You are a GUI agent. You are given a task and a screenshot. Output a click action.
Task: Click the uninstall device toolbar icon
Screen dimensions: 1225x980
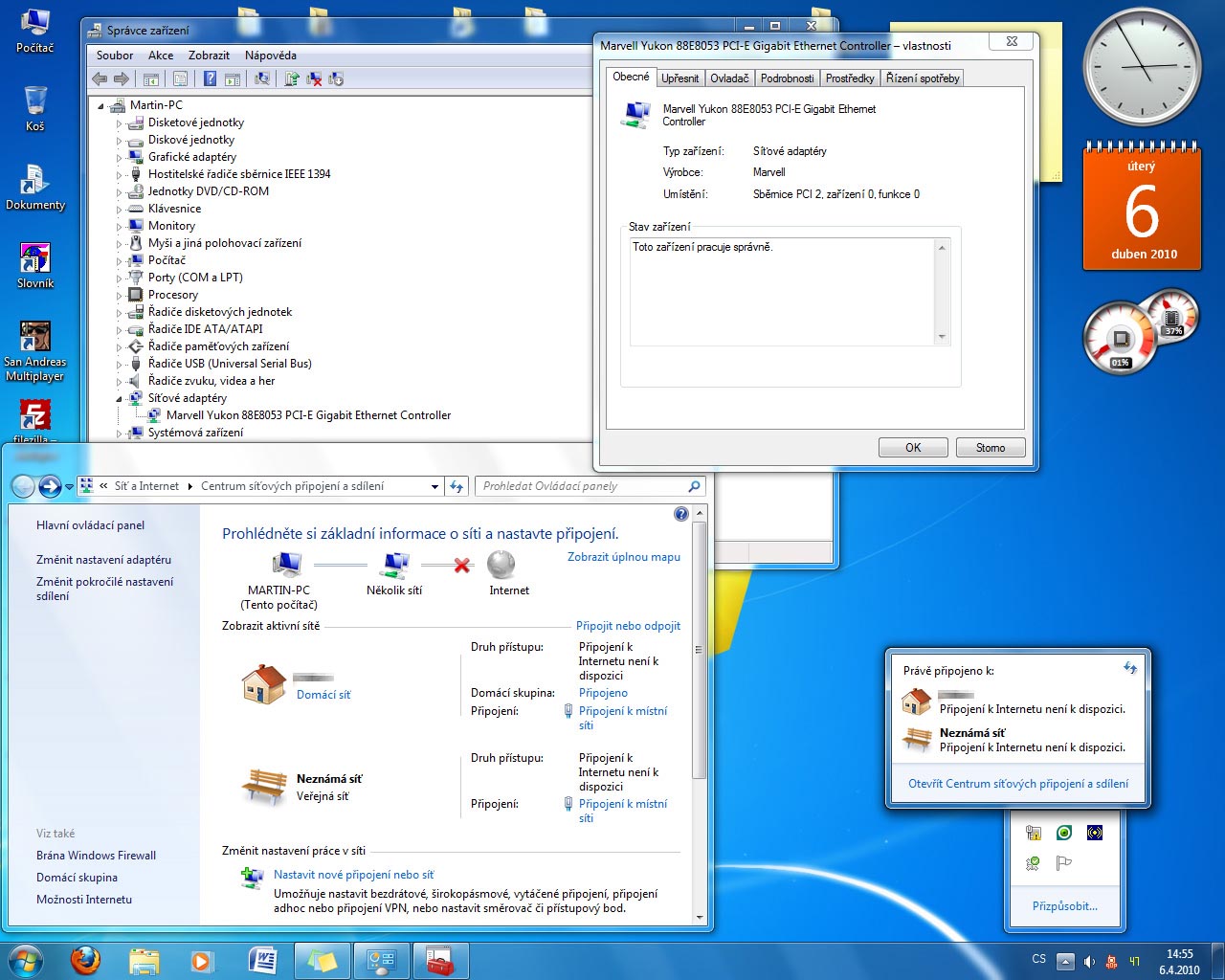coord(314,79)
